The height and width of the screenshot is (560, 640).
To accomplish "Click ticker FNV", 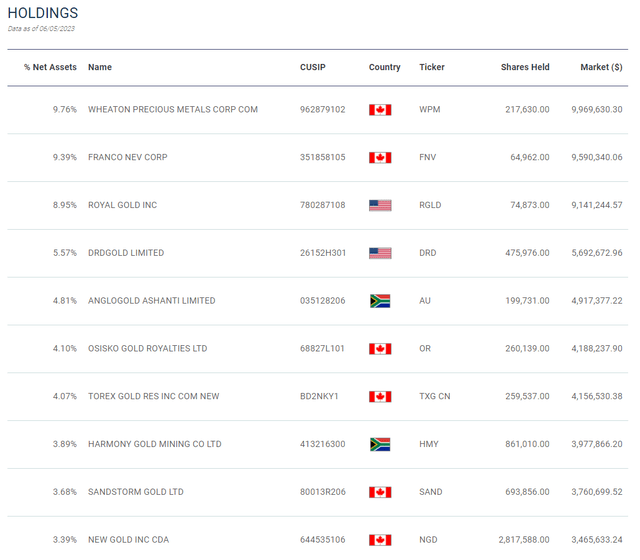I will [x=428, y=157].
